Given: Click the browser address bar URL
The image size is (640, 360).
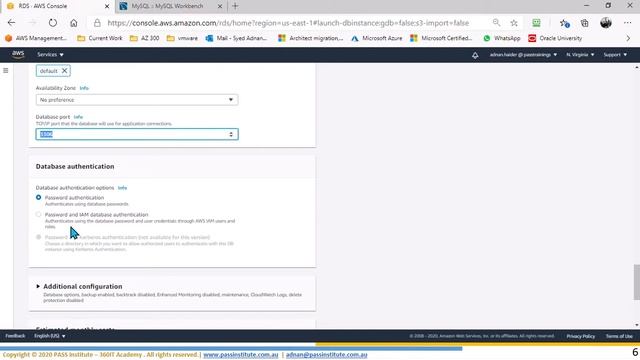Looking at the screenshot, I should pos(288,23).
